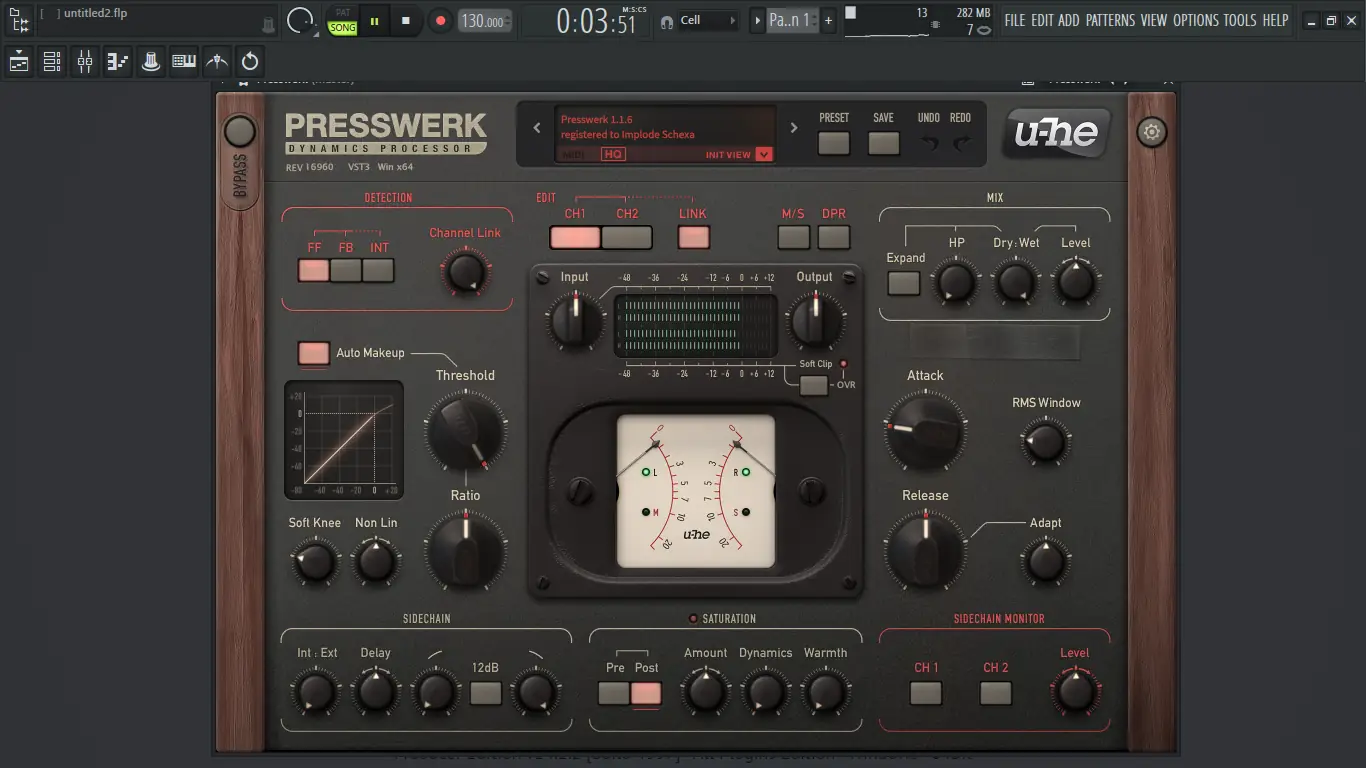
Task: Click the snap magnet icon near Cell
Action: 668,20
